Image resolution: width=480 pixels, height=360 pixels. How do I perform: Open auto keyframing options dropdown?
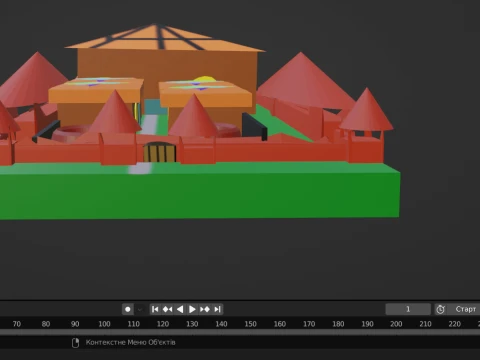pos(140,309)
